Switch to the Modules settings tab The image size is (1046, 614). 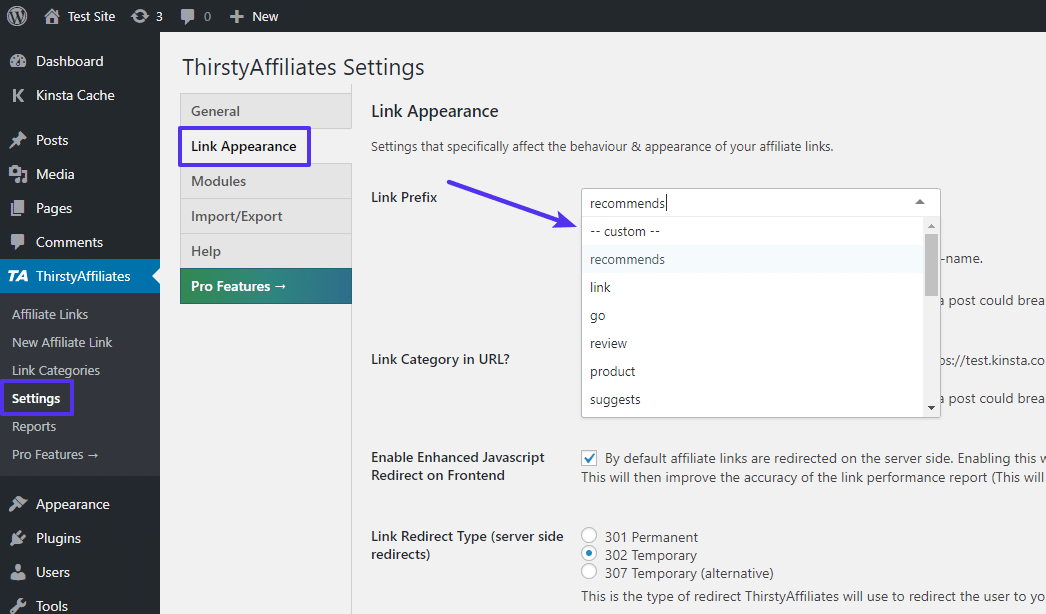click(x=218, y=181)
